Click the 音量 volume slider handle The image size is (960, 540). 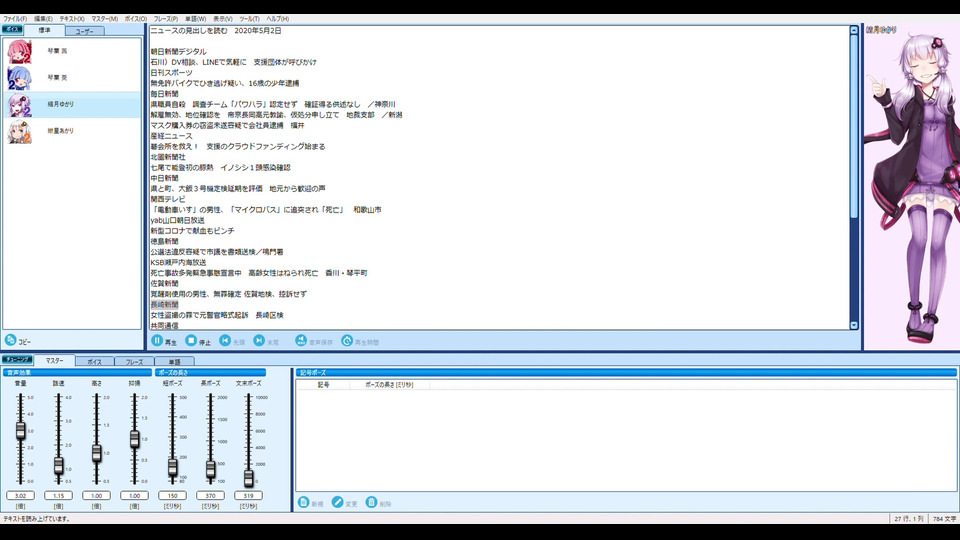click(21, 430)
